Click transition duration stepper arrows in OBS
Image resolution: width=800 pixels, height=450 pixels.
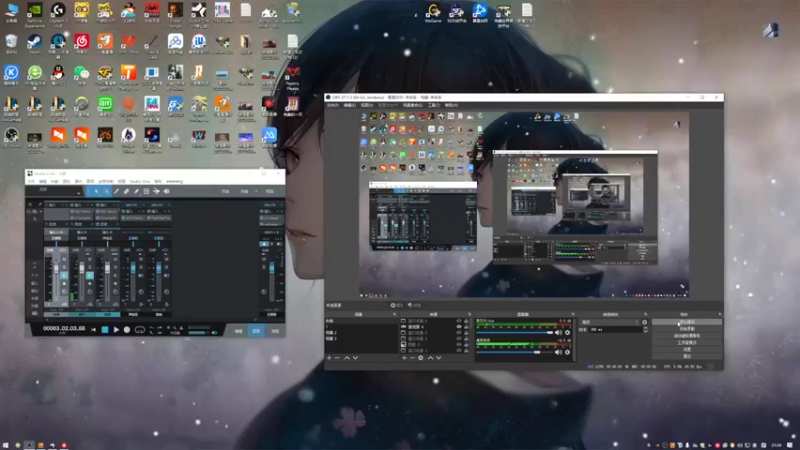tap(645, 330)
